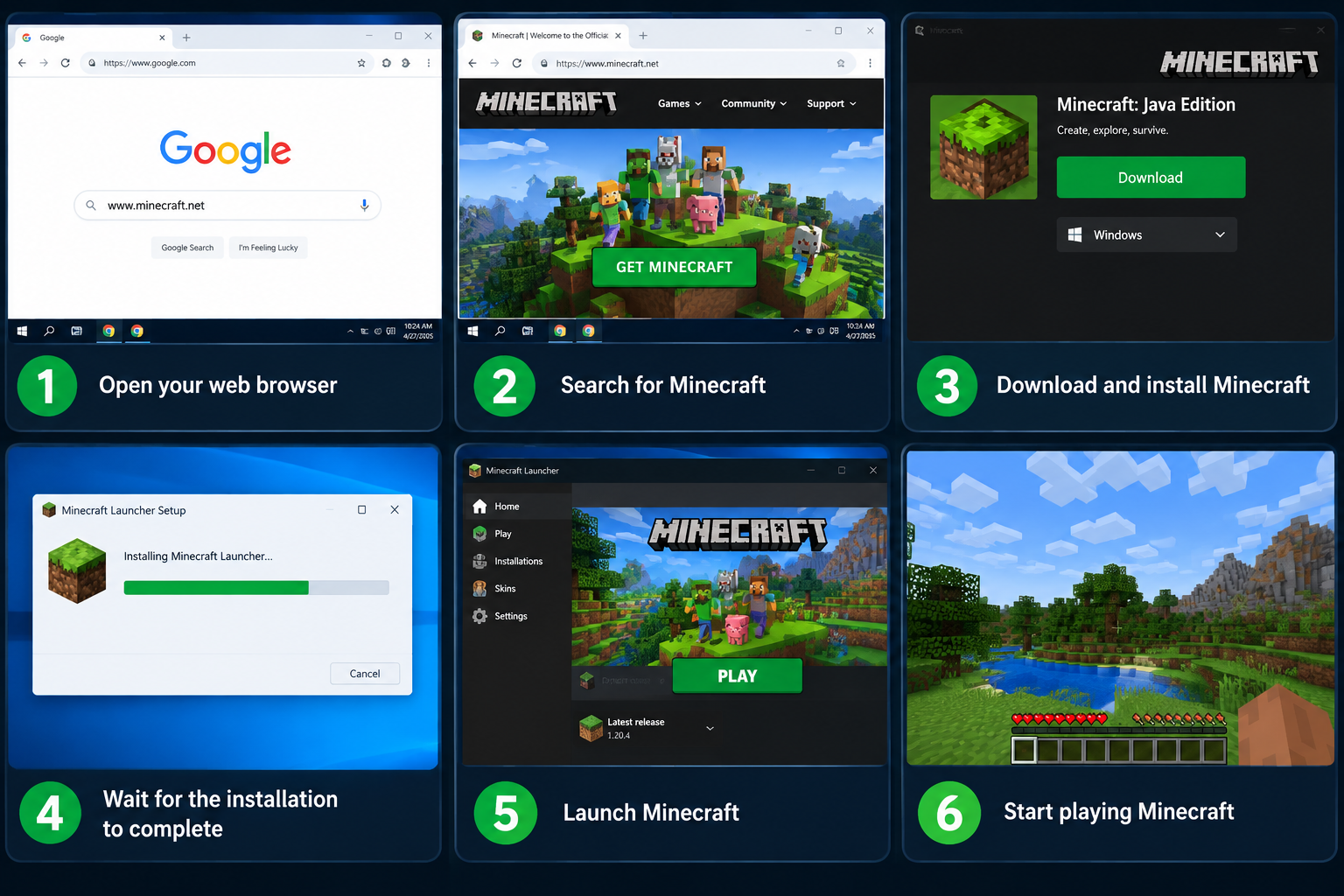The height and width of the screenshot is (896, 1344).
Task: Reload the Google page
Action: (x=66, y=63)
